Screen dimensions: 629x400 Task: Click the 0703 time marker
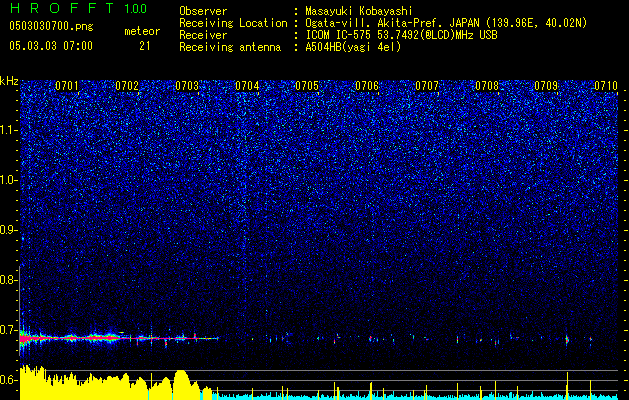point(187,86)
